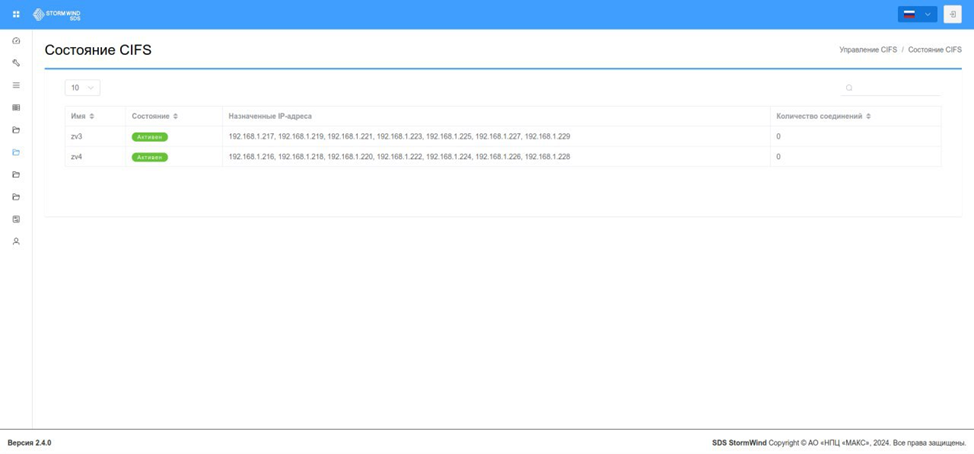Open the apps grid menu icon
The width and height of the screenshot is (974, 454).
click(16, 14)
